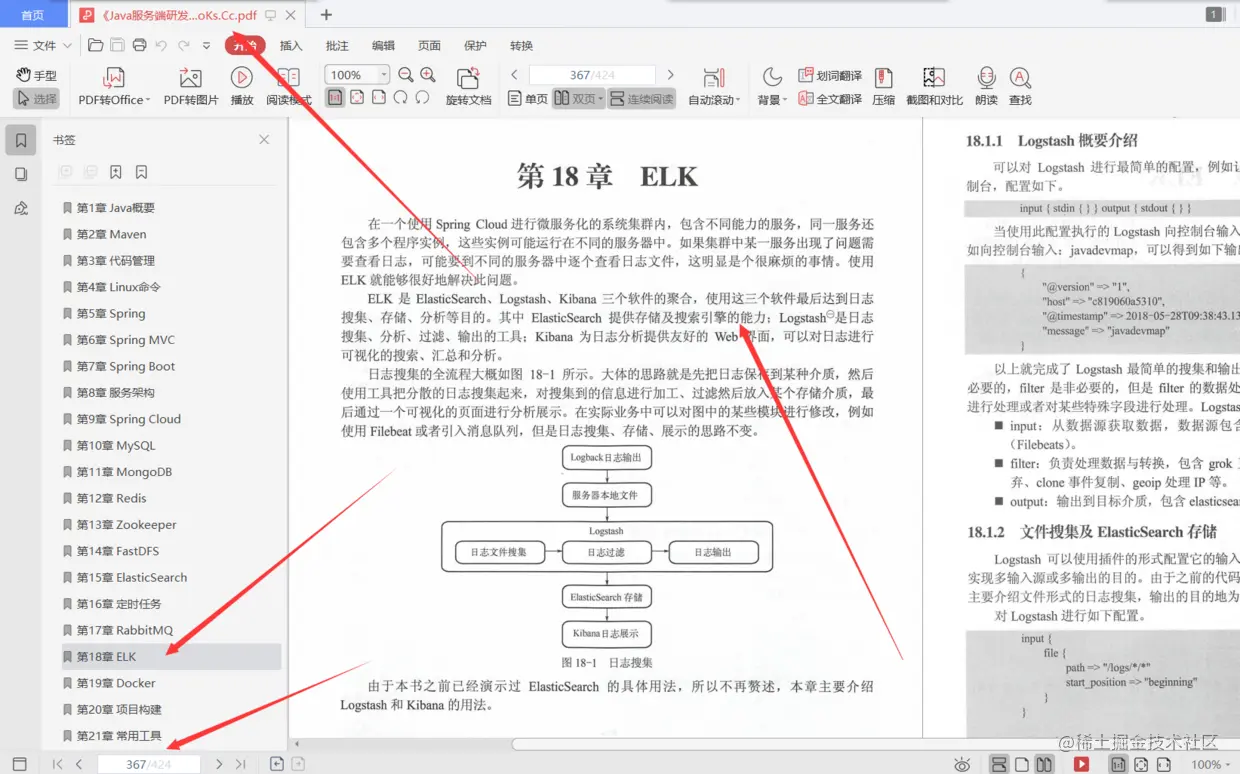Click the Redo arrow icon
1240x774 pixels.
pos(184,45)
